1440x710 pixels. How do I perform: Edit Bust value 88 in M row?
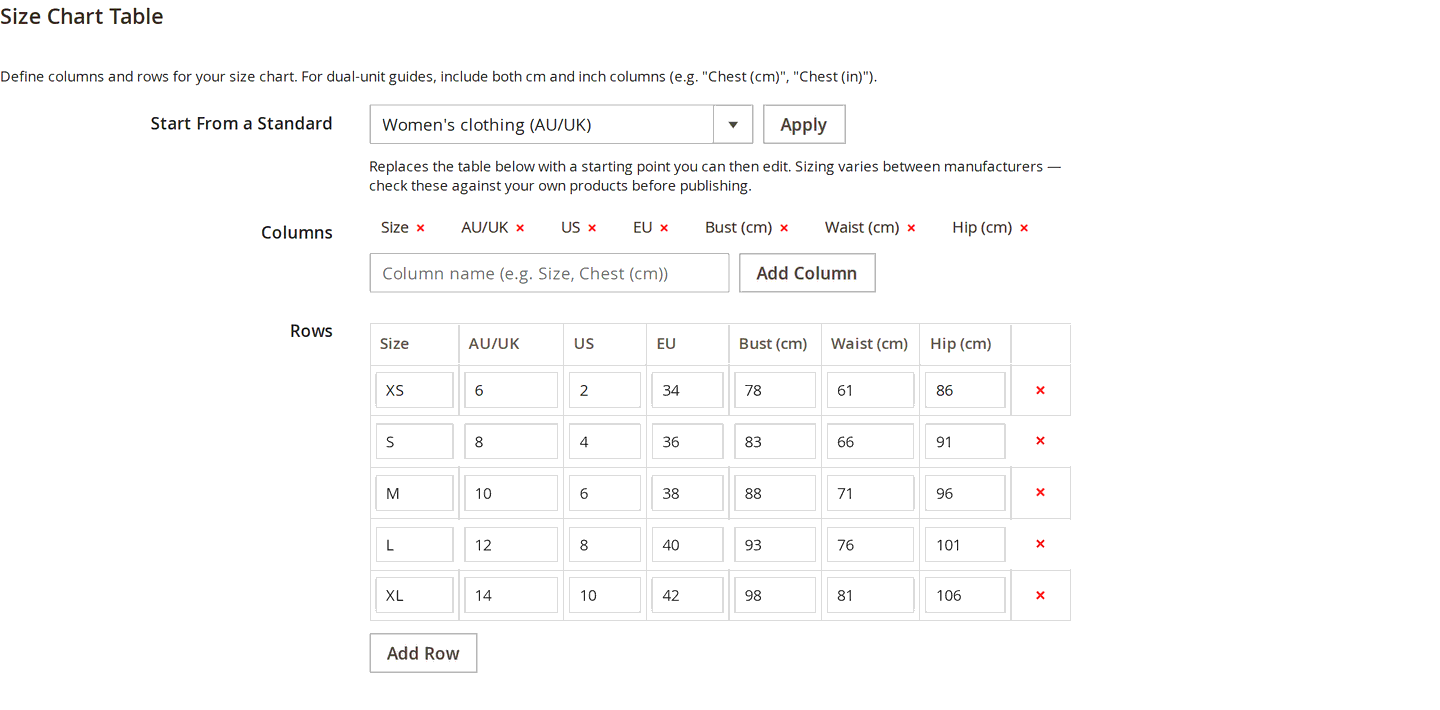coord(775,493)
